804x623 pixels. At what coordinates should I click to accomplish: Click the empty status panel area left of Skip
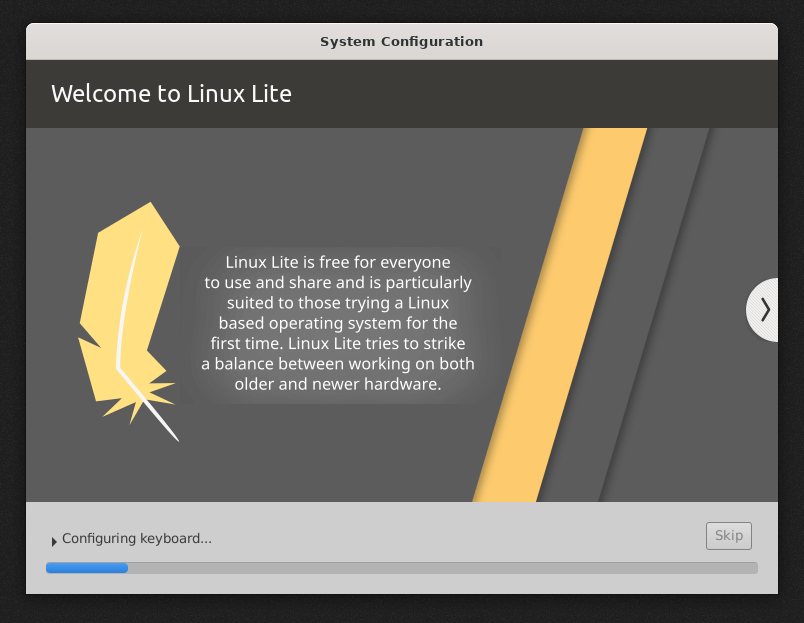(450, 537)
